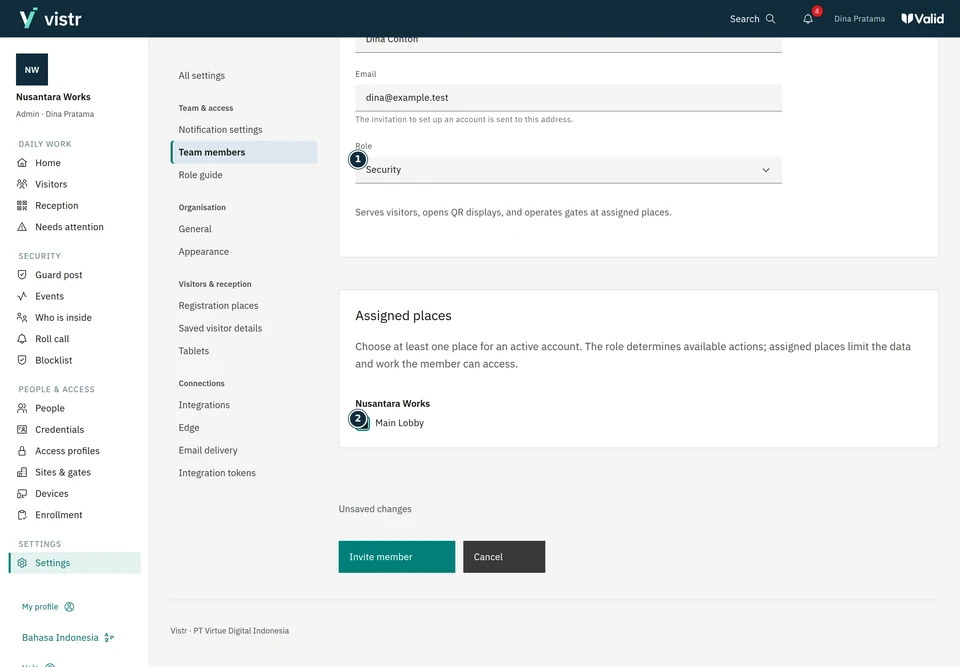The image size is (960, 667).
Task: Click the Roll call bell icon
Action: 22,339
